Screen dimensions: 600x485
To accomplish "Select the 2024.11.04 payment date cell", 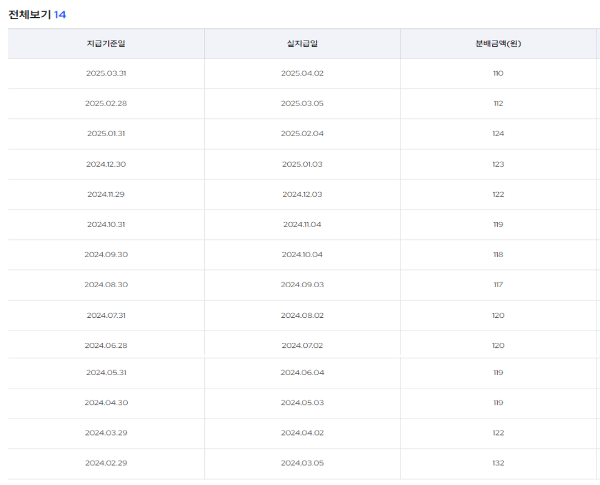I will tap(302, 224).
